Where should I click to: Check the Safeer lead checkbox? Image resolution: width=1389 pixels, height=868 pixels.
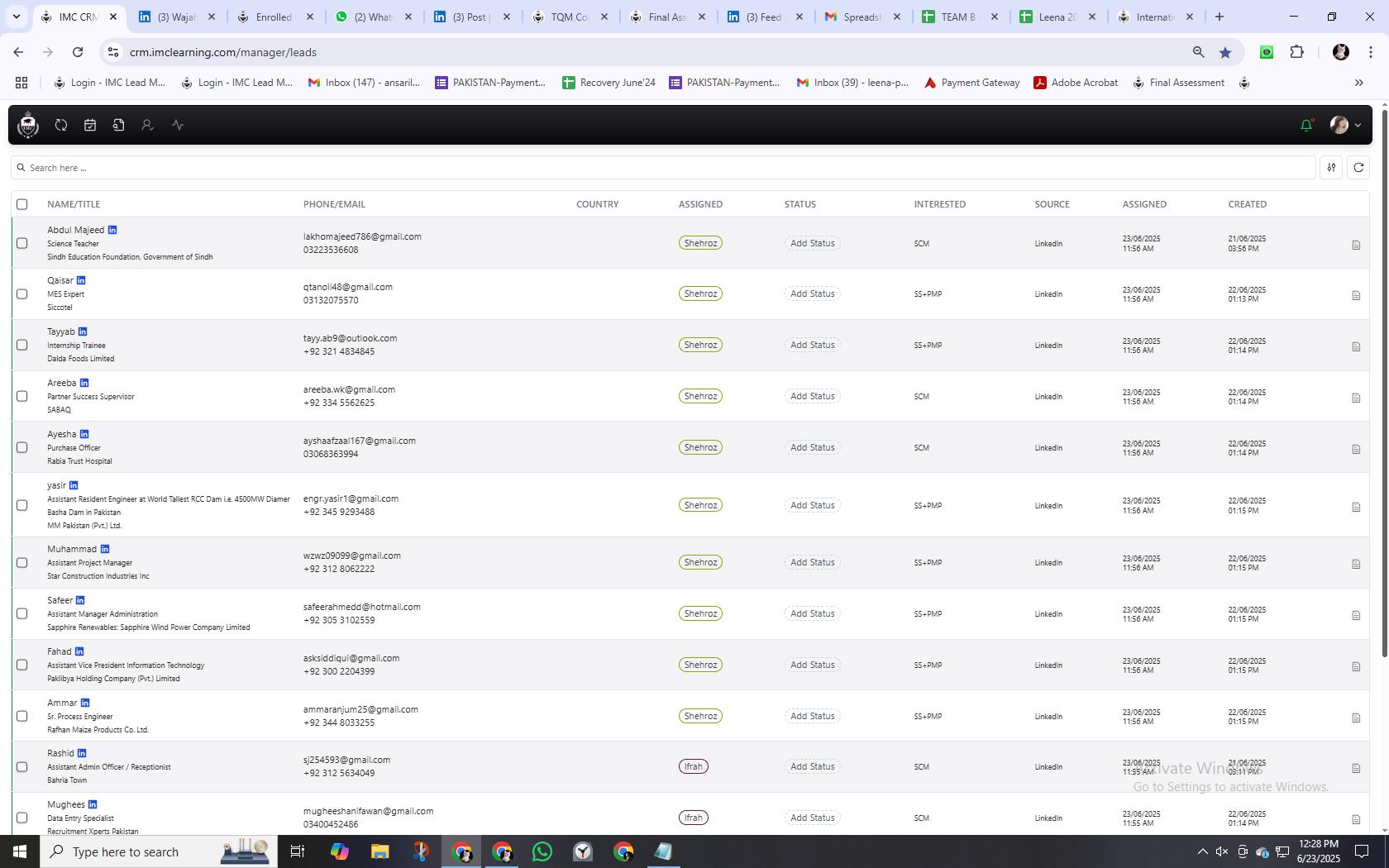22,613
